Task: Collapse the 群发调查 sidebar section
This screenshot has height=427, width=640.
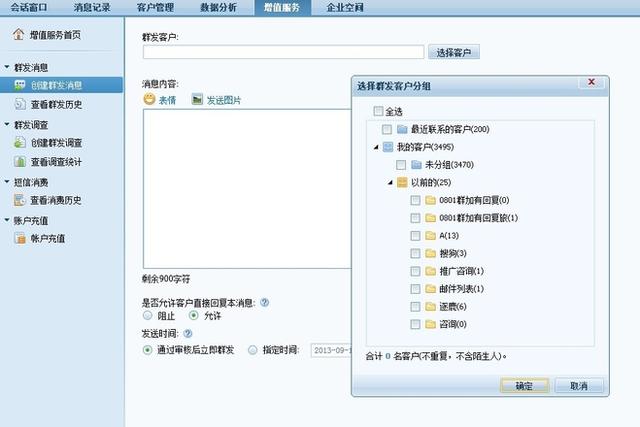Action: pos(7,124)
